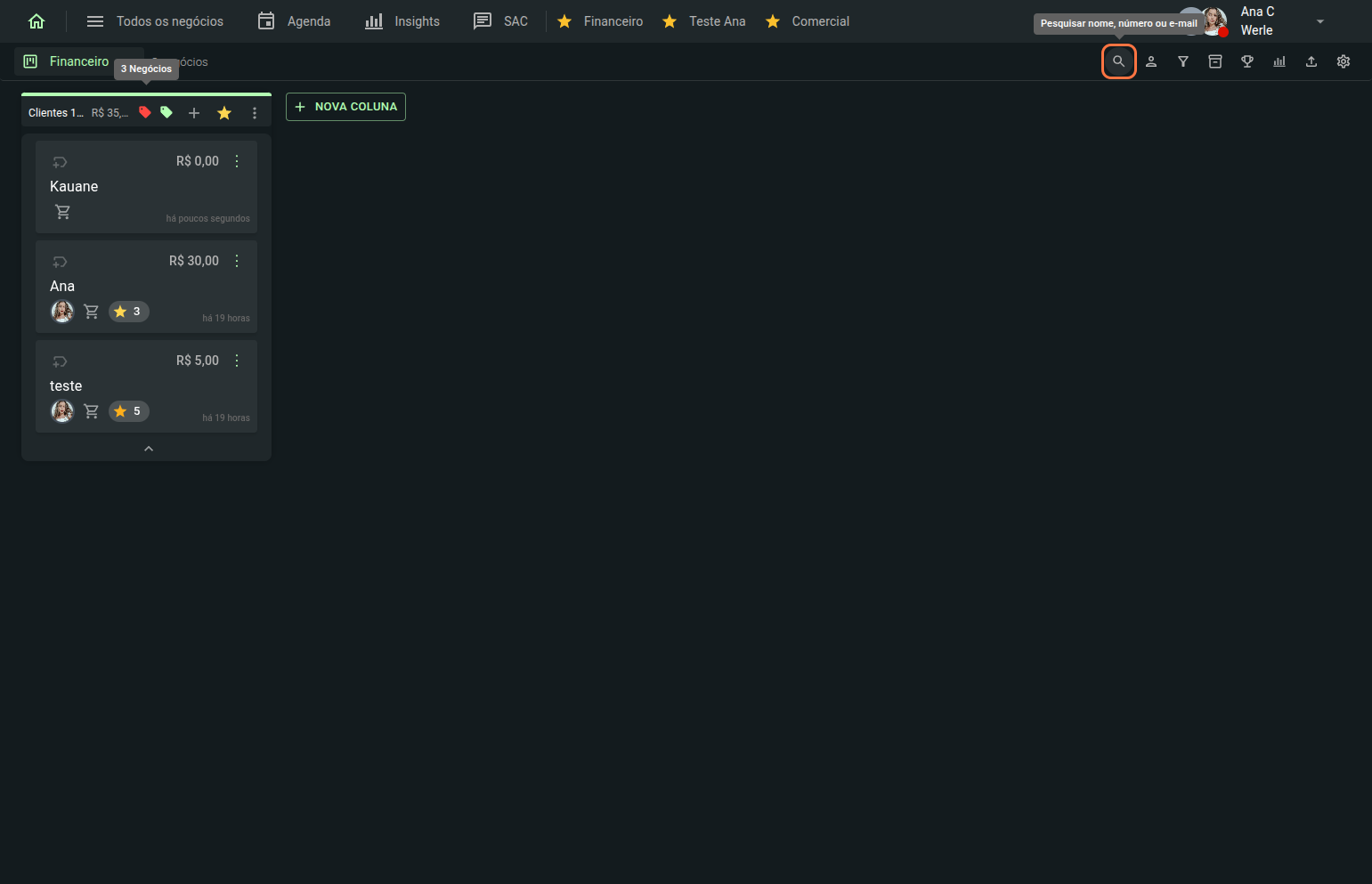Viewport: 1372px width, 884px height.
Task: Click the cart icon on Kauane card
Action: click(x=62, y=212)
